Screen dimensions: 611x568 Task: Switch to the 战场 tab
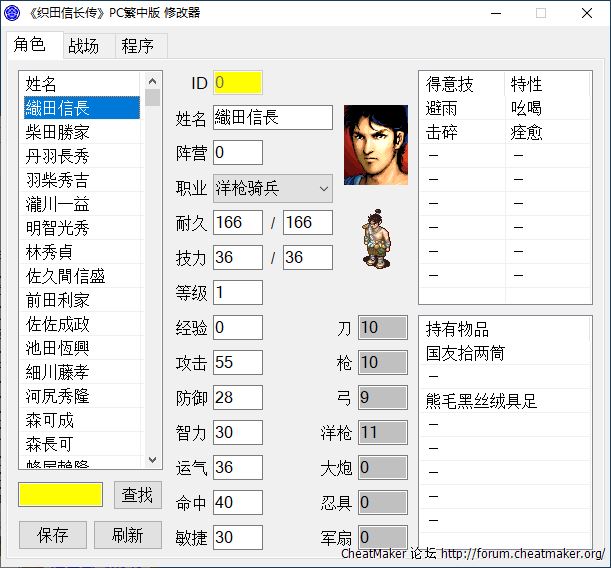(x=83, y=46)
